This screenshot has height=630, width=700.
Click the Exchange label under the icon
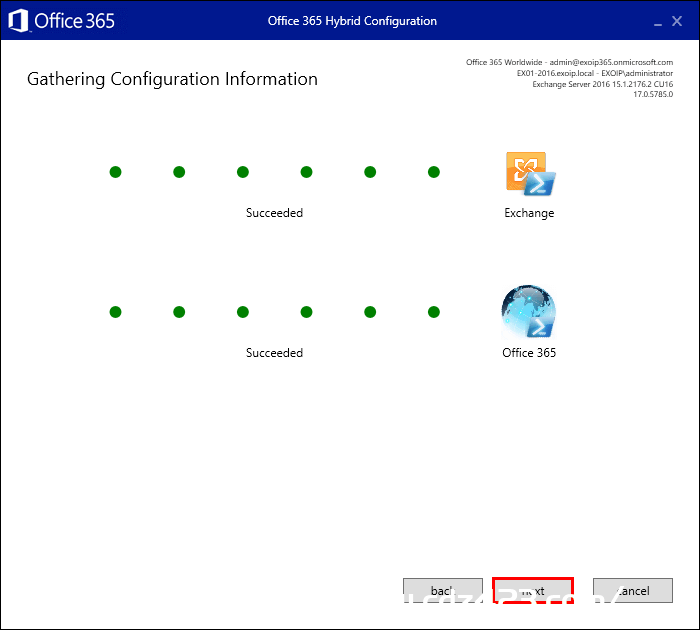(x=529, y=213)
